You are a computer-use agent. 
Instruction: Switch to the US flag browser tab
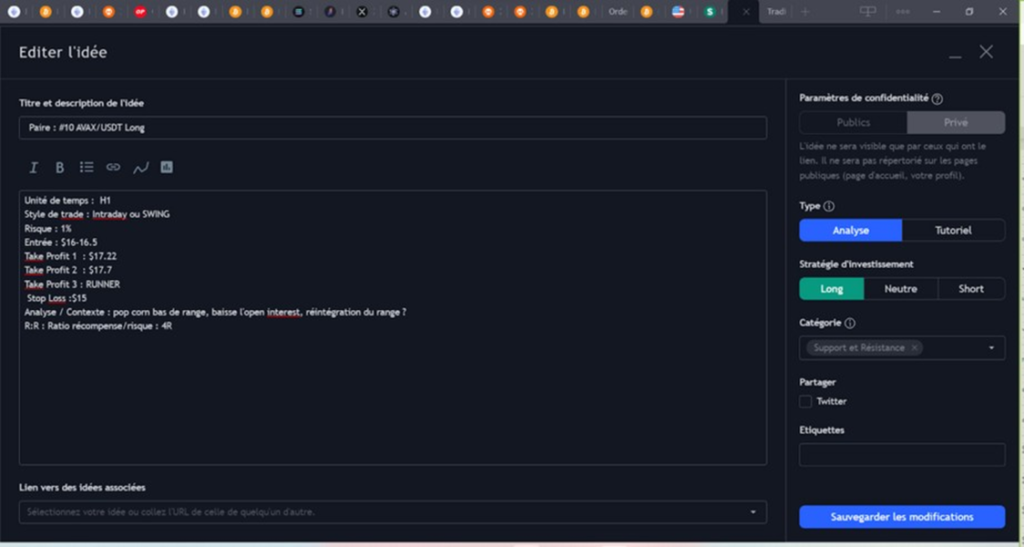[x=678, y=12]
